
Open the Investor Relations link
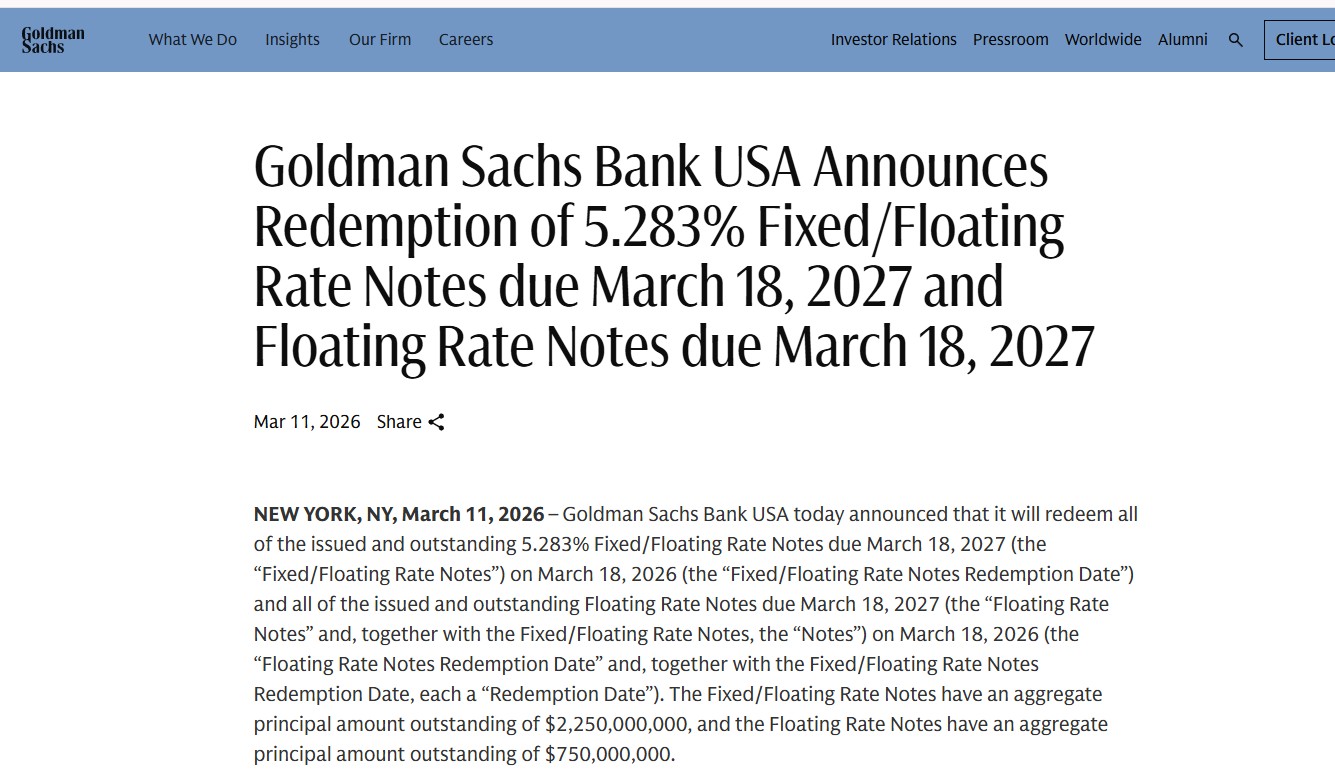point(893,40)
